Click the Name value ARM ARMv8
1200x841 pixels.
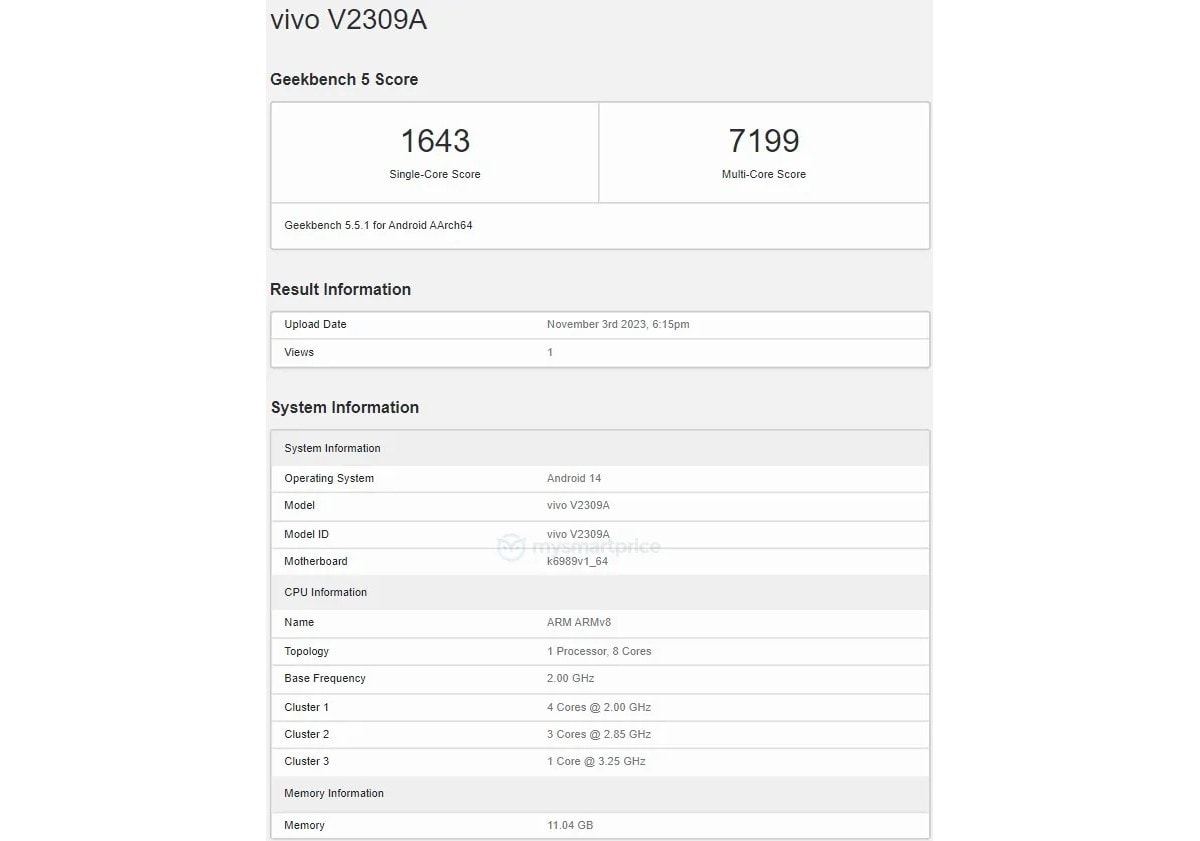tap(579, 623)
